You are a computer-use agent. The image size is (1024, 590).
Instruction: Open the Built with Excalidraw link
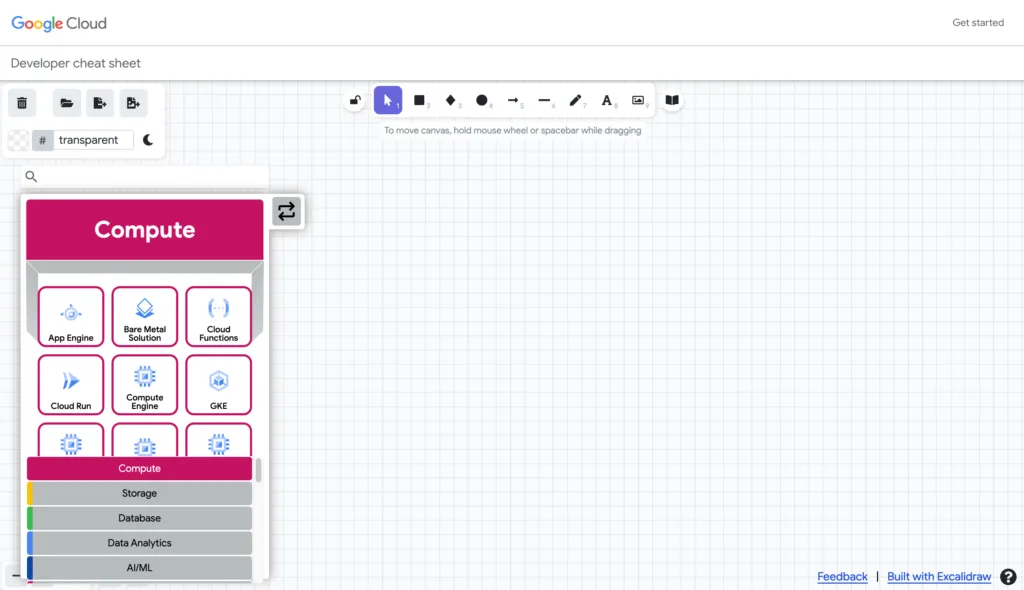tap(939, 576)
